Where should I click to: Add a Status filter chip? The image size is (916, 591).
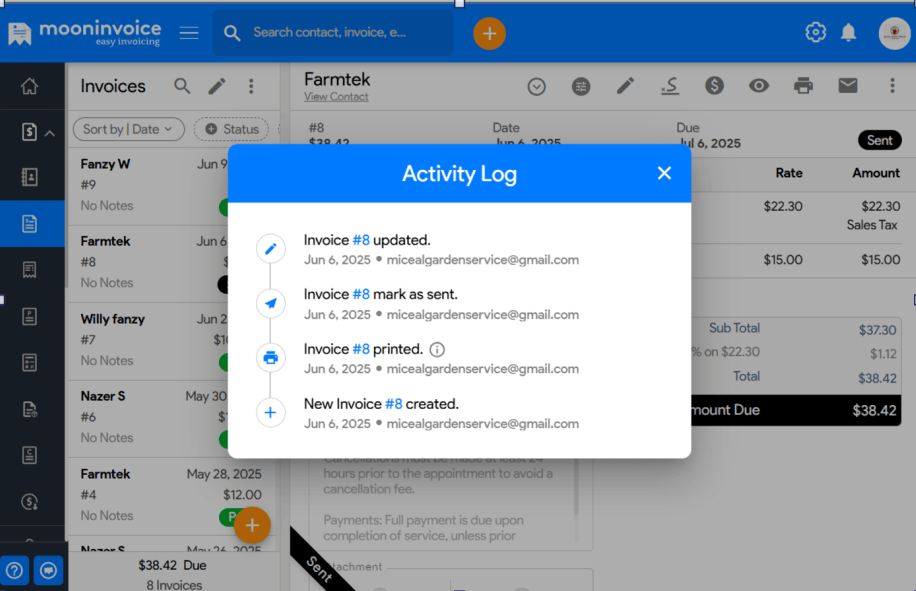[x=231, y=129]
